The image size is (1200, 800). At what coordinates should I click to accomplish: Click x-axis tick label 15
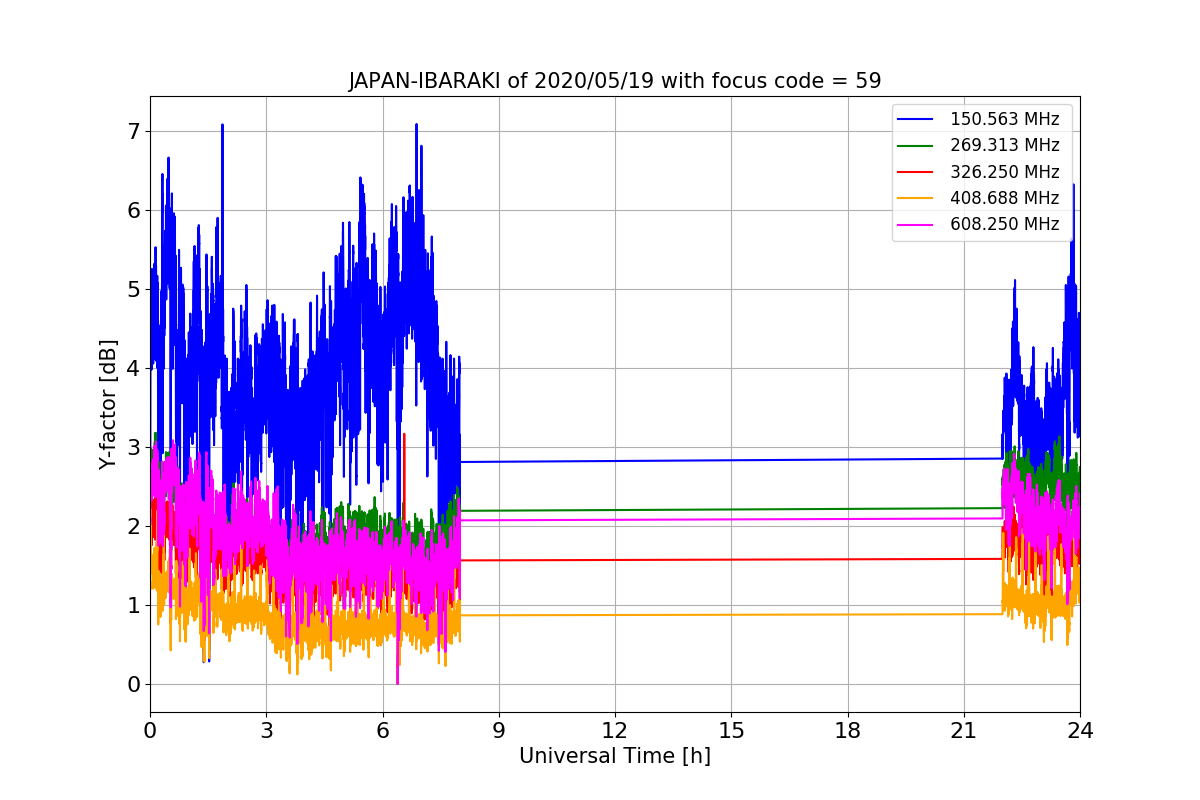click(x=731, y=731)
